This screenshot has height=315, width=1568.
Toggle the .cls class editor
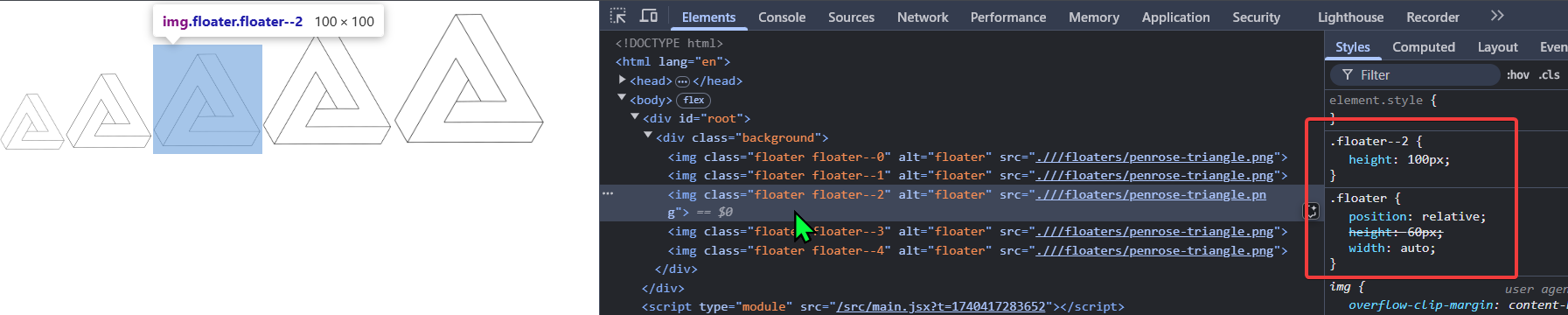click(1550, 75)
